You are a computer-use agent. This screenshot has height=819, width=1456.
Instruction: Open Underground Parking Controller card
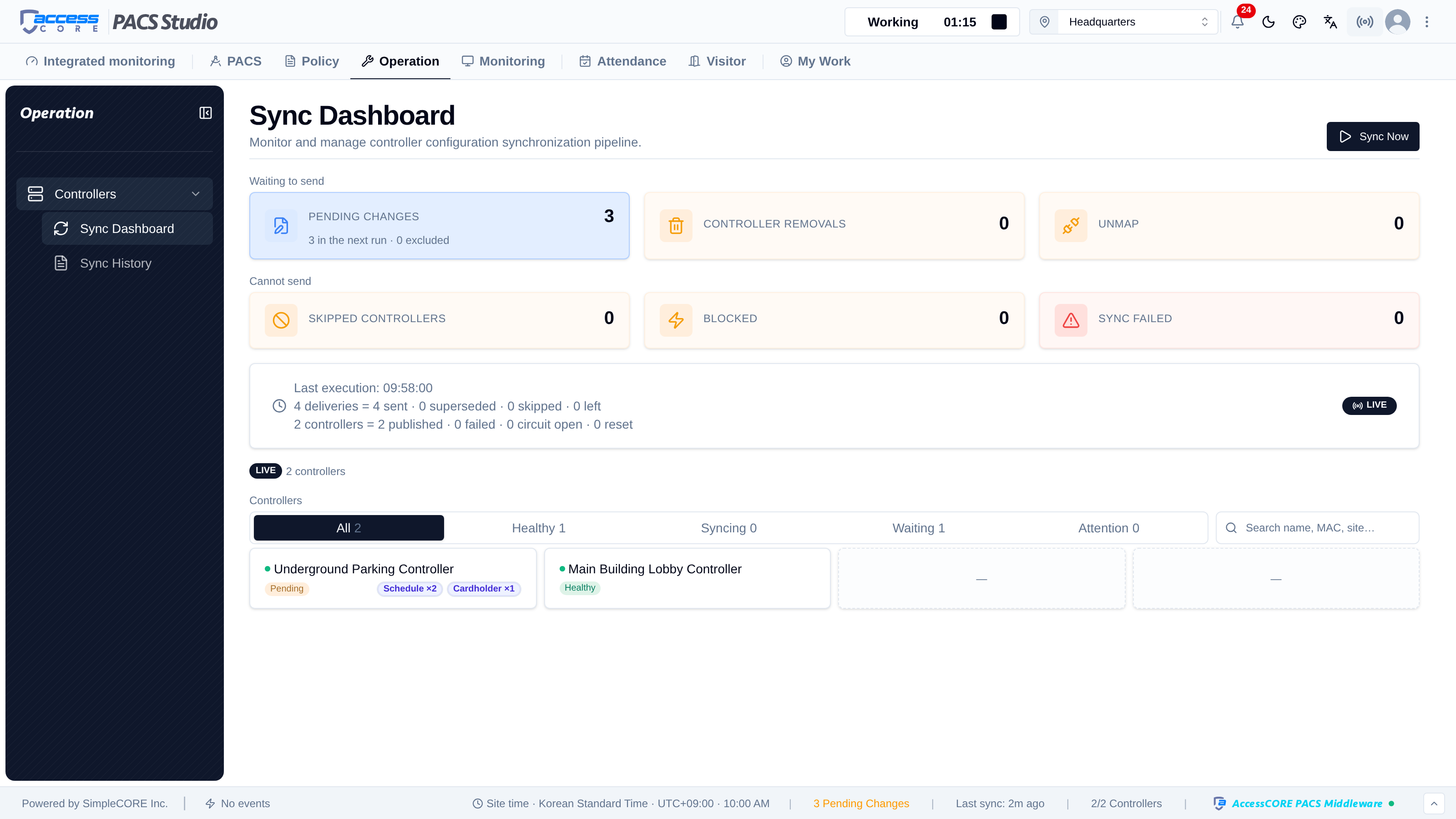(x=393, y=578)
